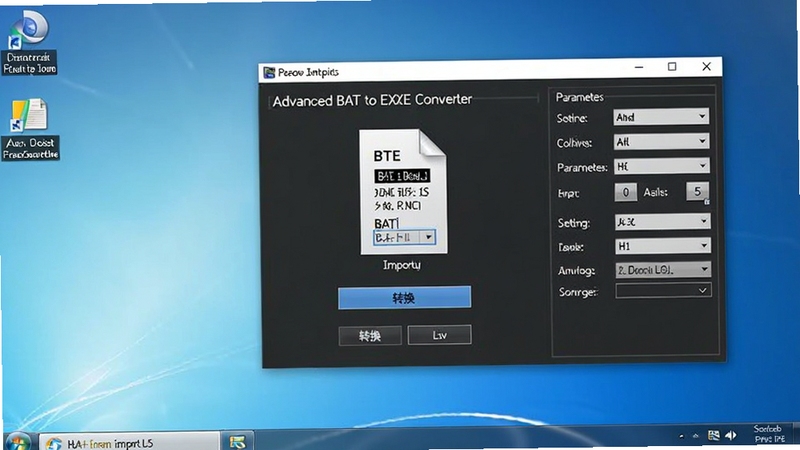Viewport: 800px width, 450px height.
Task: Click the taskbar clock text
Action: (x=769, y=434)
